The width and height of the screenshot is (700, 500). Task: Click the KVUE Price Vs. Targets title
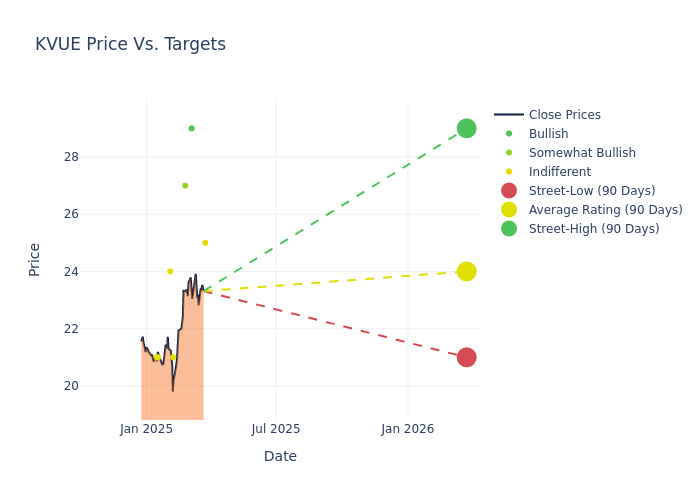tap(130, 44)
